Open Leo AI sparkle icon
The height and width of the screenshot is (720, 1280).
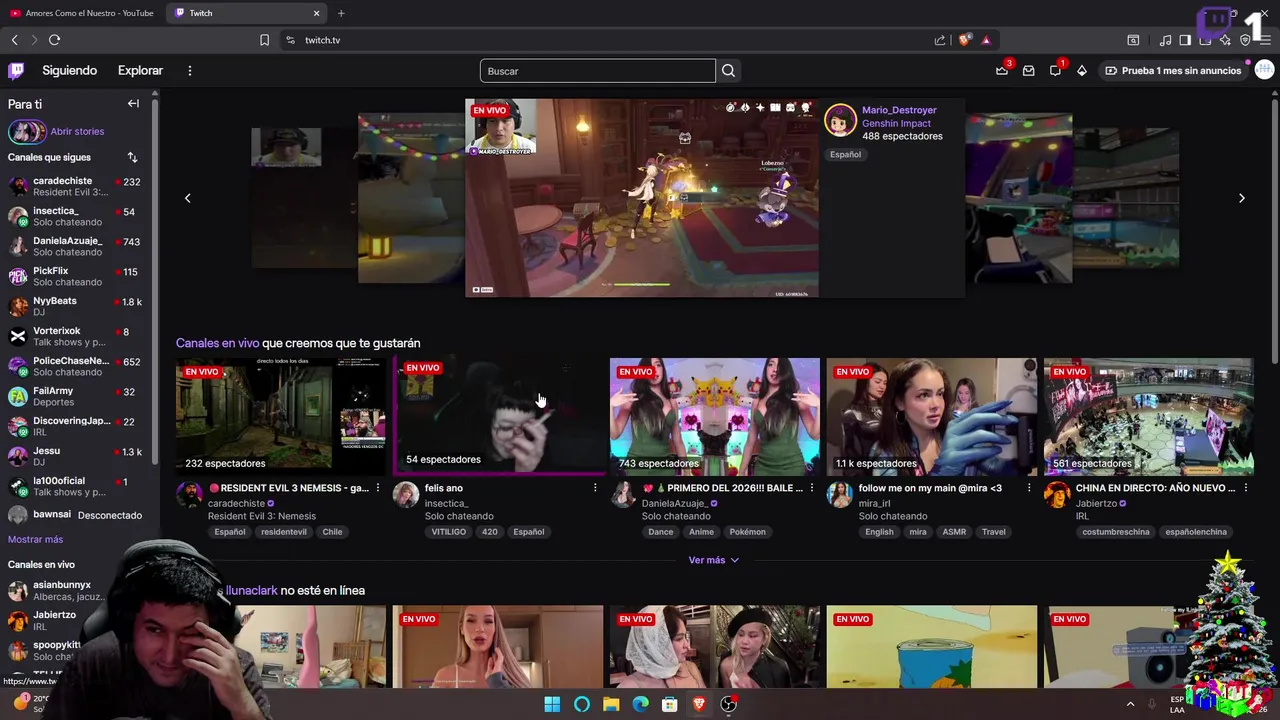pos(1225,40)
